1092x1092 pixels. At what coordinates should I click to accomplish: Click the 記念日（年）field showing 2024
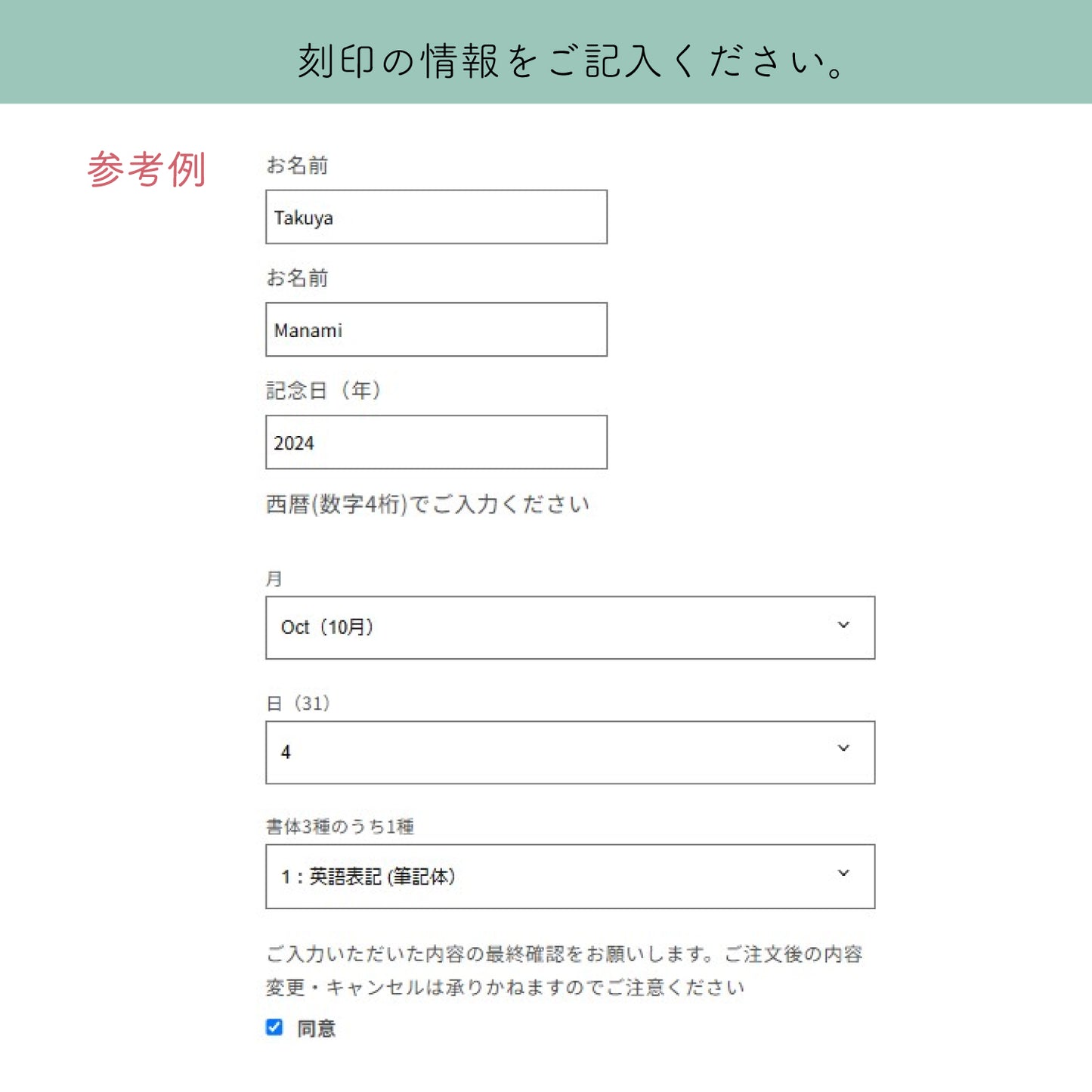436,443
